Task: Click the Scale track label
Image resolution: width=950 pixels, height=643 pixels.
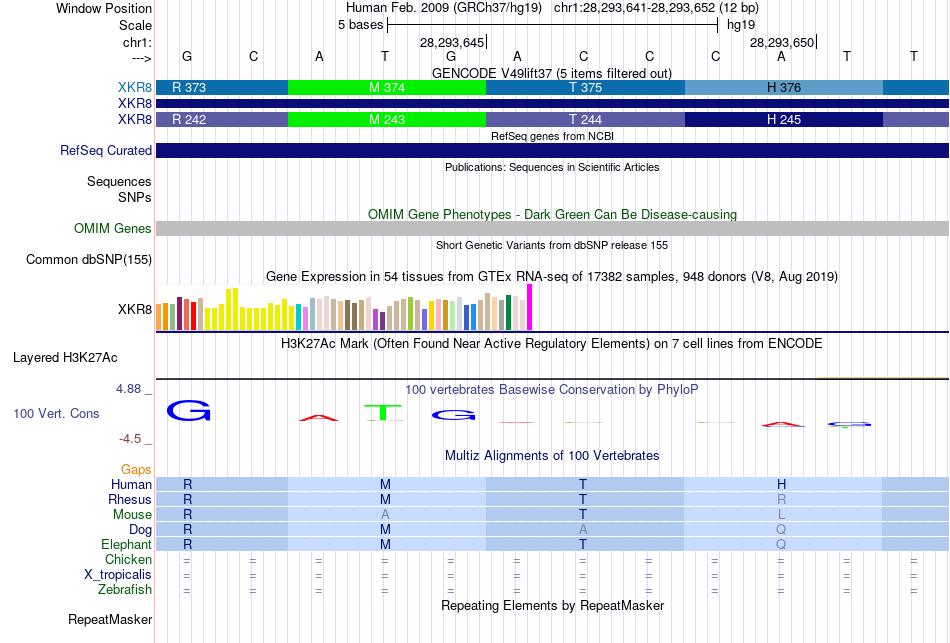Action: point(135,25)
